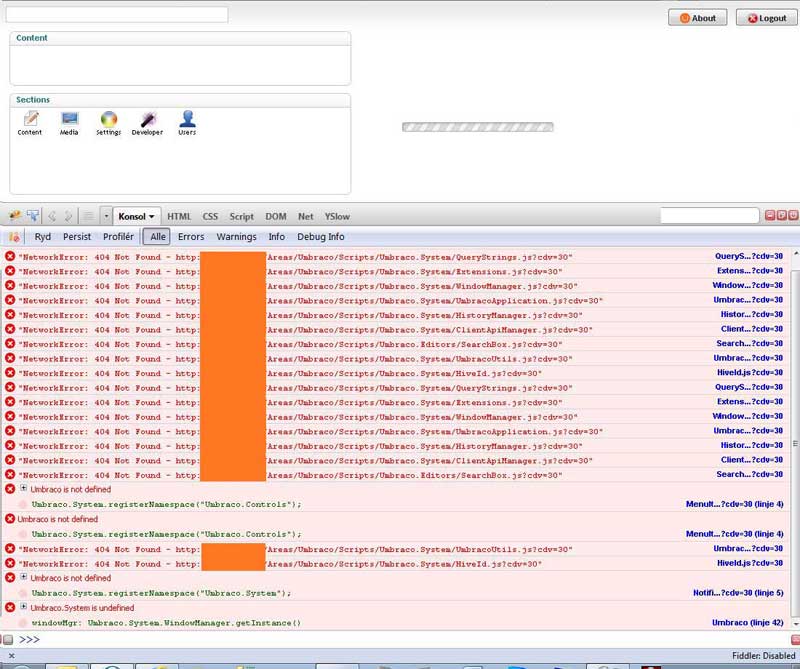
Task: Switch to the CSS panel tab
Action: [210, 216]
